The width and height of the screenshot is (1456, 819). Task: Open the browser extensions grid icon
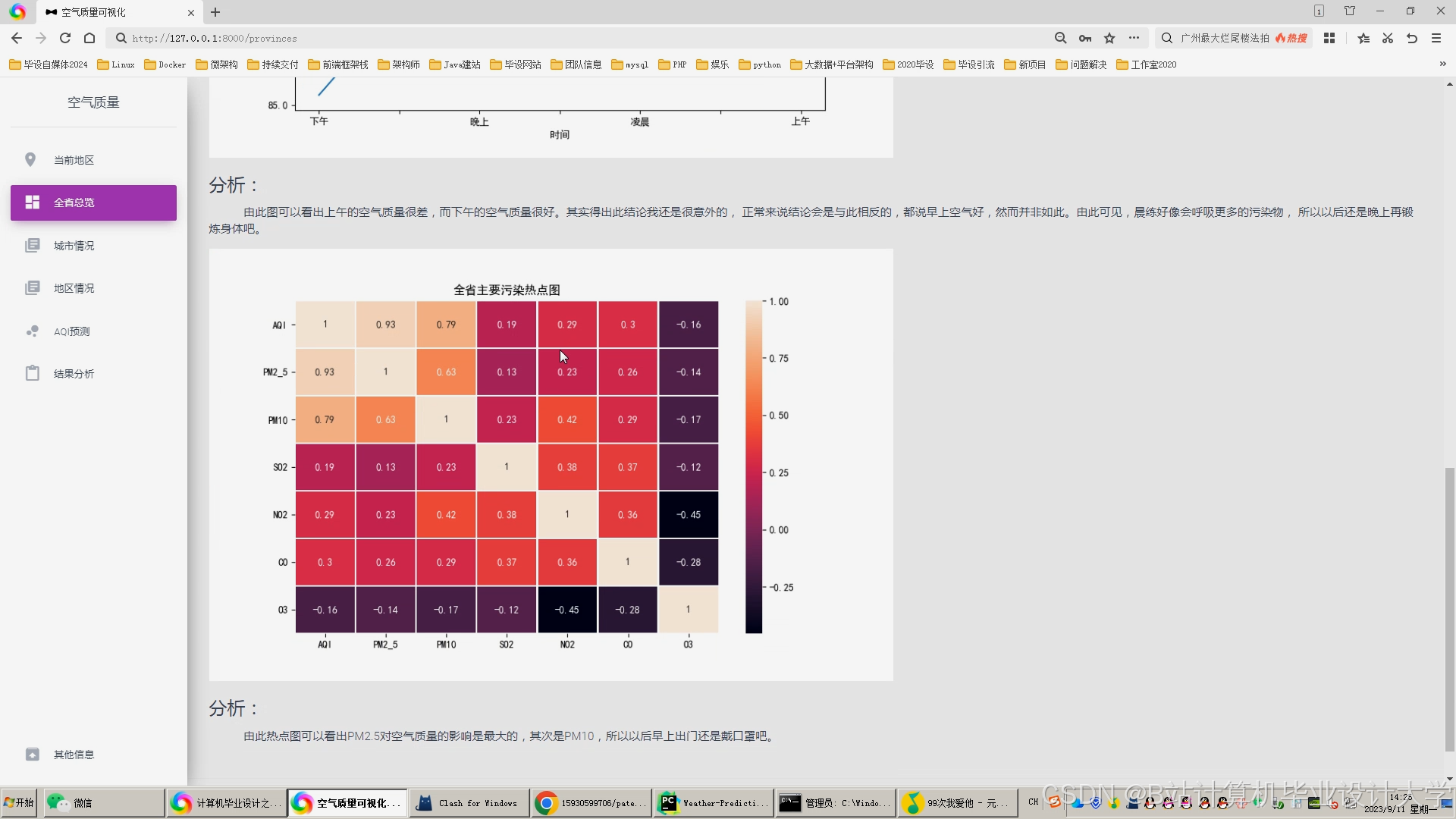[1329, 38]
